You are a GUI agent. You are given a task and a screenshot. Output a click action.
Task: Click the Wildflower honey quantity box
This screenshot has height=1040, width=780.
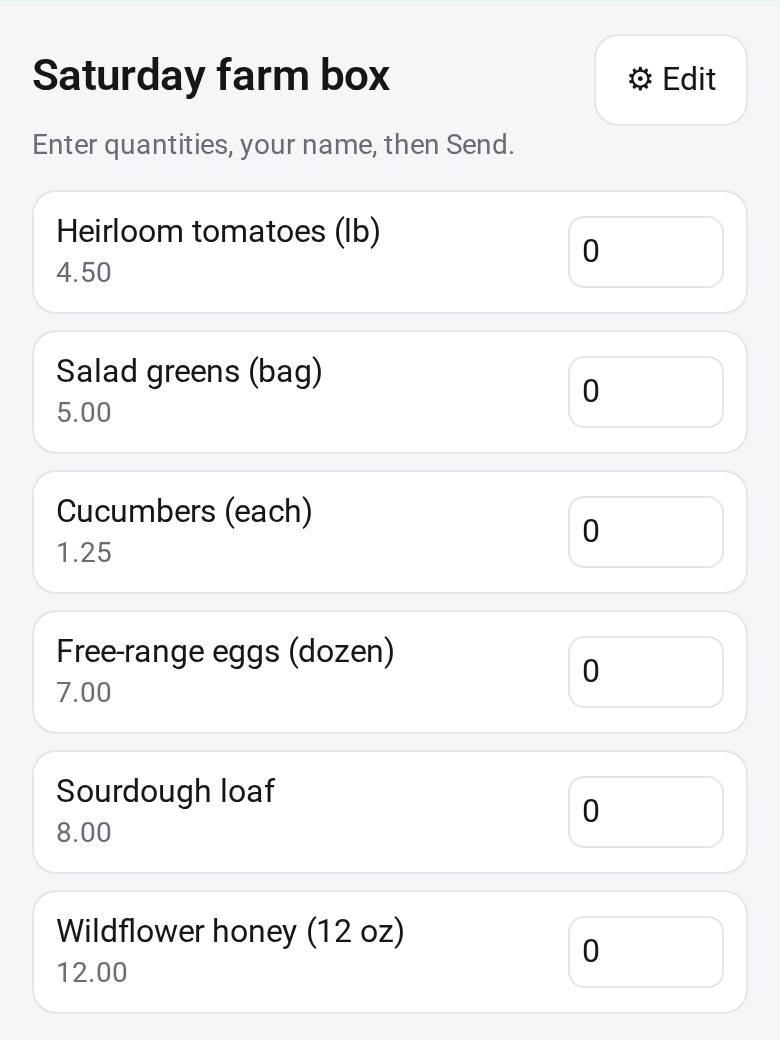(x=645, y=952)
